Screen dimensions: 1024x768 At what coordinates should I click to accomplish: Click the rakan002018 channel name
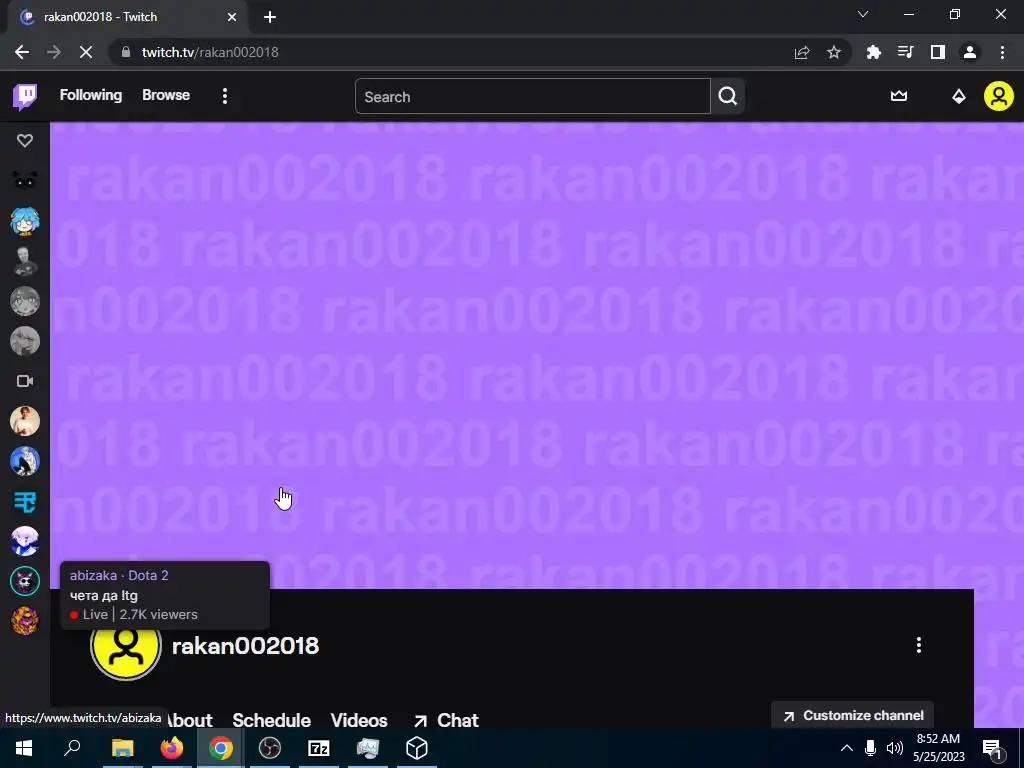[x=246, y=646]
